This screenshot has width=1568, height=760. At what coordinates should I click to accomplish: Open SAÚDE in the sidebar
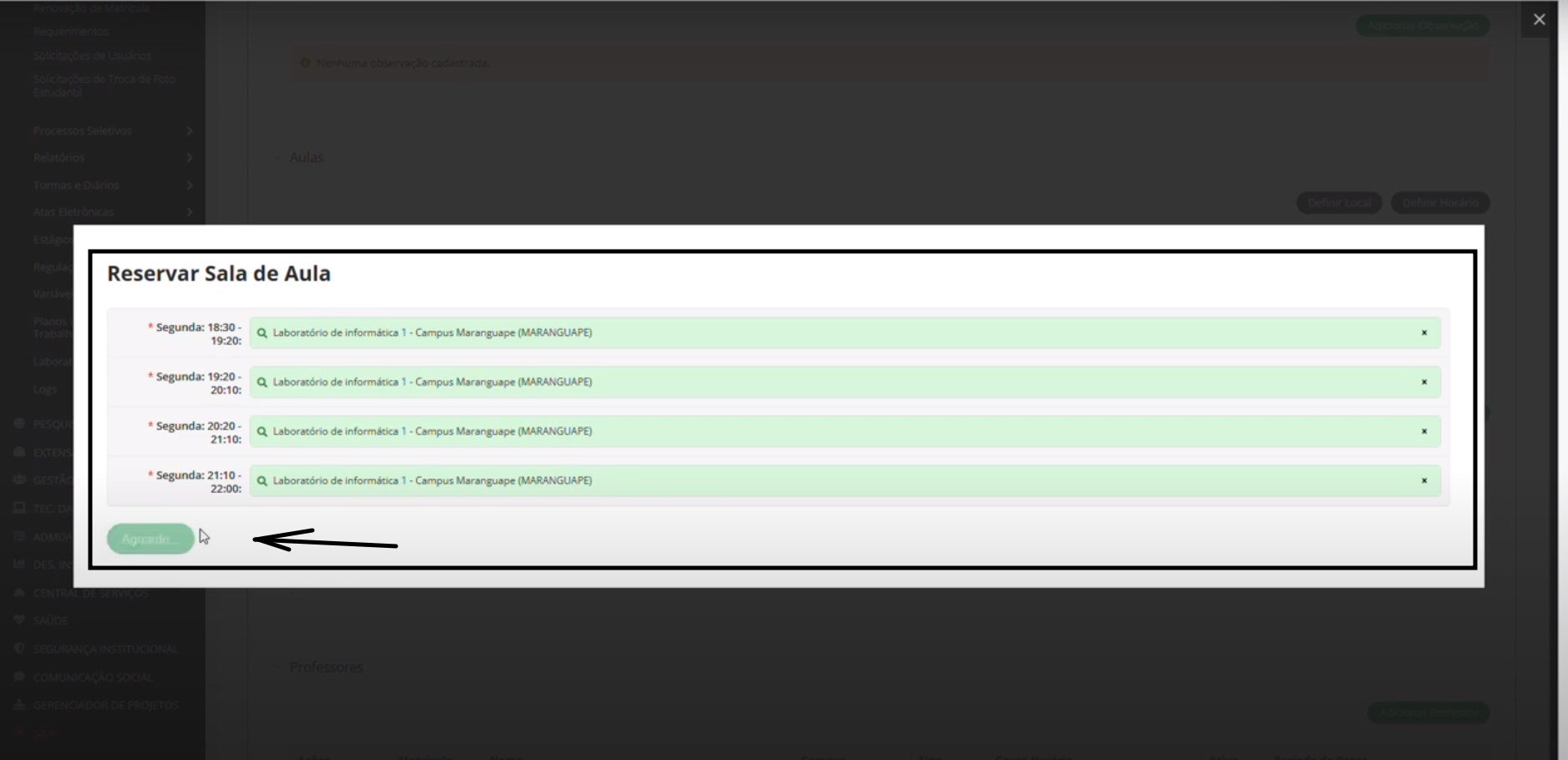coord(50,621)
